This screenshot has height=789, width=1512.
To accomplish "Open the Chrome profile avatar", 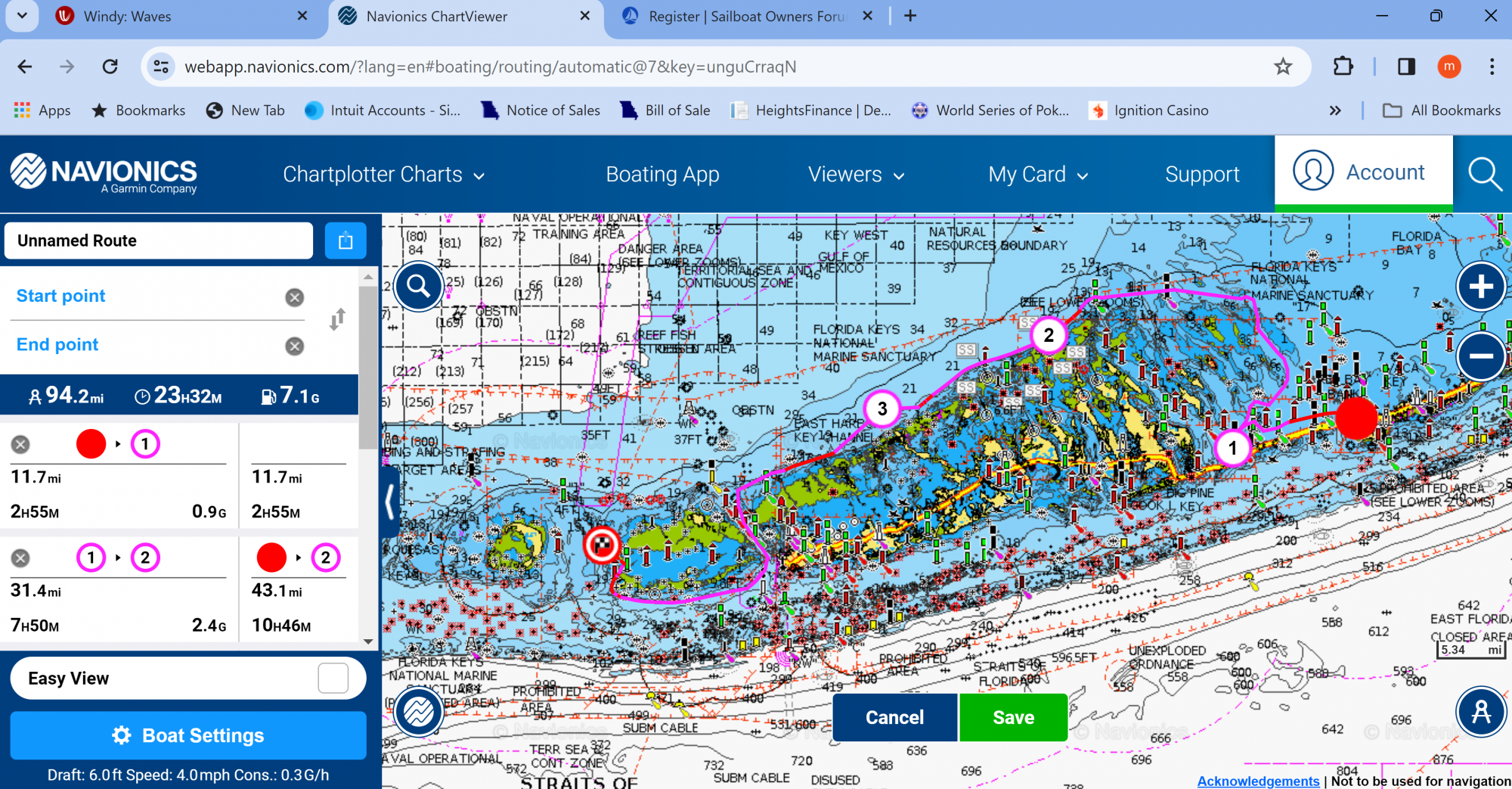I will point(1448,67).
